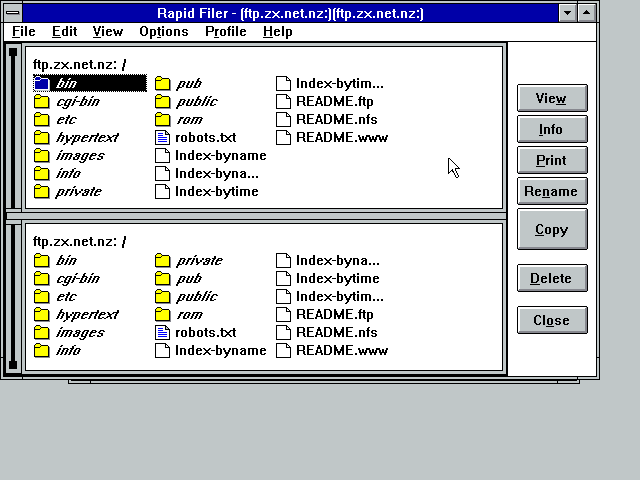Select README.www file icon in bottom pane
640x480 pixels.
(284, 351)
